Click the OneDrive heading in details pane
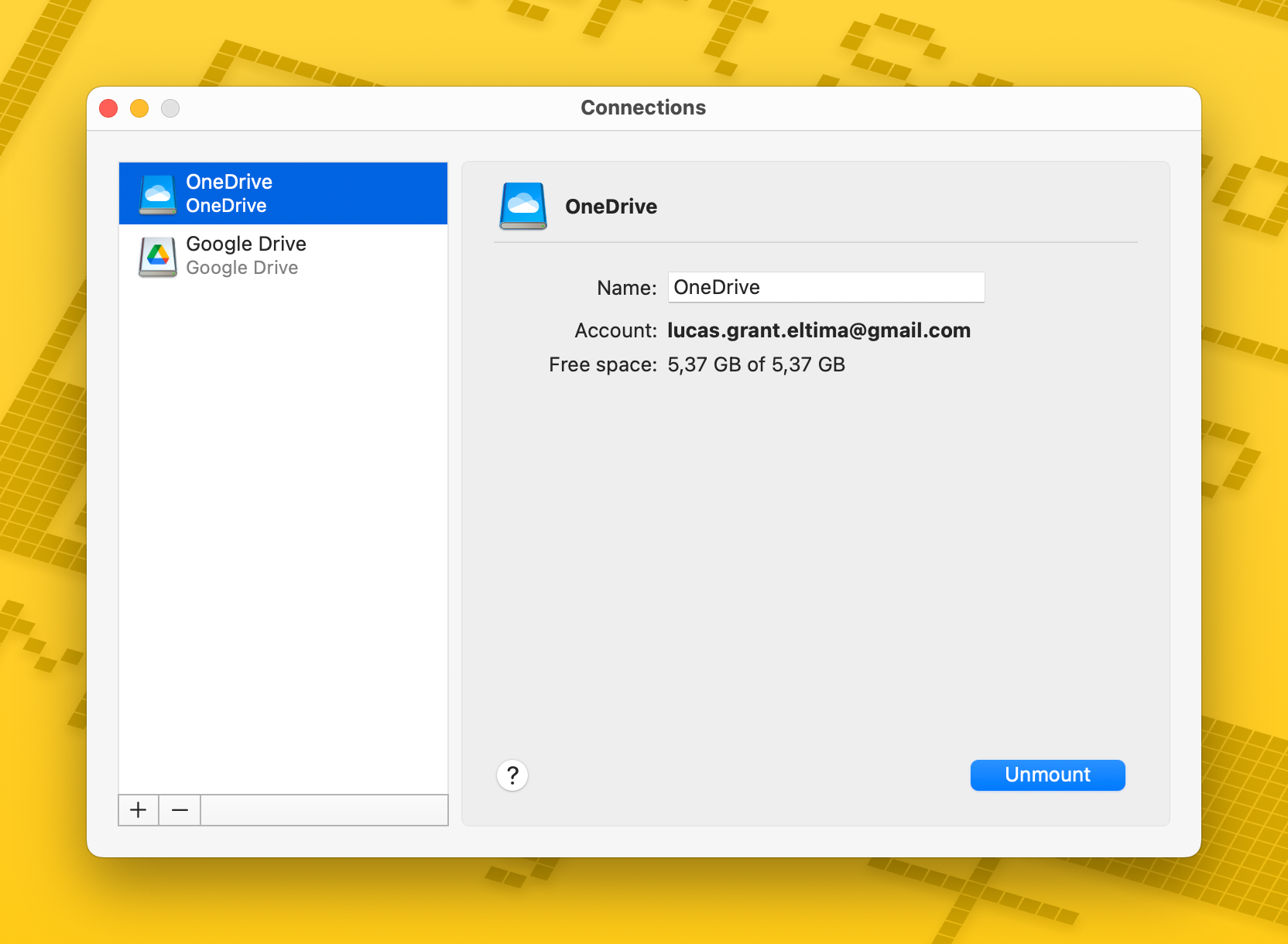Image resolution: width=1288 pixels, height=944 pixels. pos(611,207)
